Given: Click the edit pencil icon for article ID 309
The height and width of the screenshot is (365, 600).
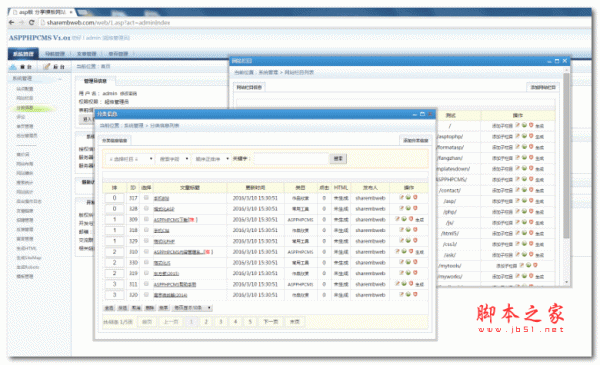Looking at the screenshot, I should click(x=398, y=219).
